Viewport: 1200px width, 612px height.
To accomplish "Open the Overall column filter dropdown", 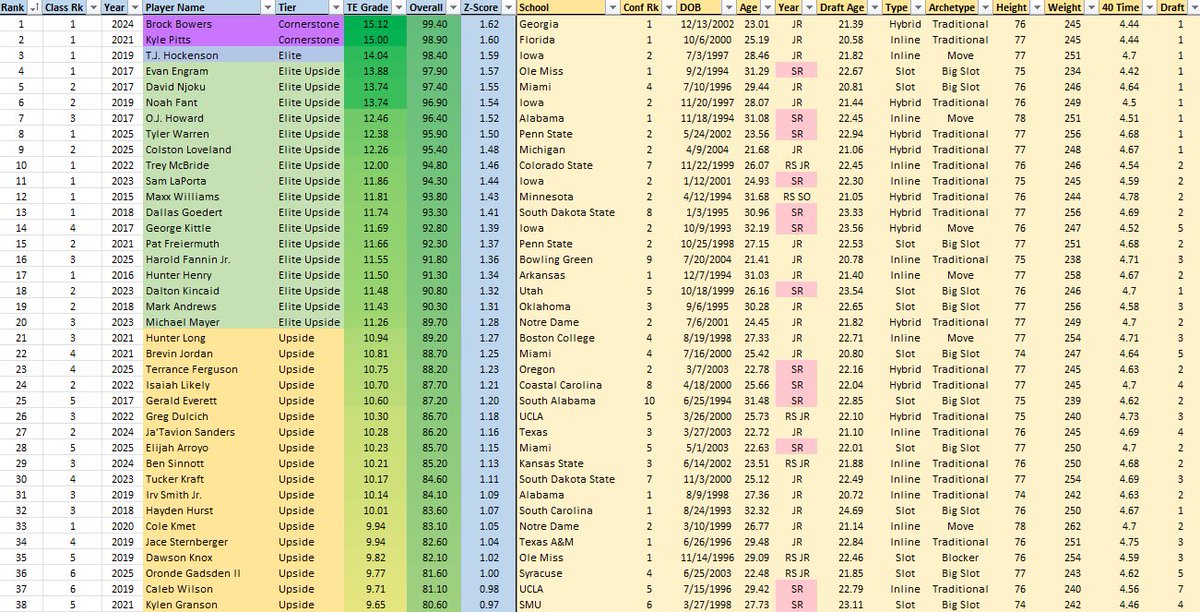I will [x=453, y=7].
